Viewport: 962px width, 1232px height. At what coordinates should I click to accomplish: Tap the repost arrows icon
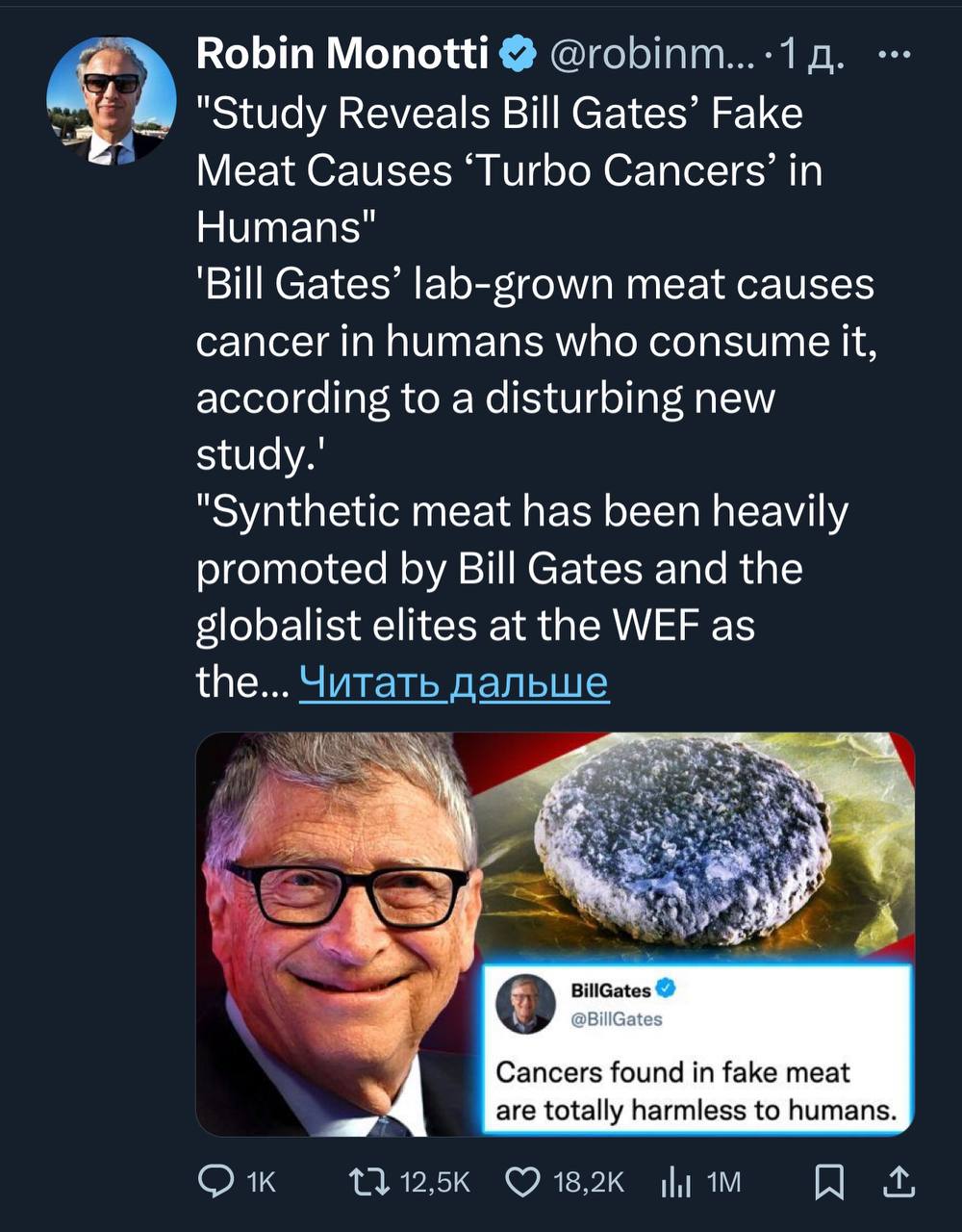coord(366,1181)
